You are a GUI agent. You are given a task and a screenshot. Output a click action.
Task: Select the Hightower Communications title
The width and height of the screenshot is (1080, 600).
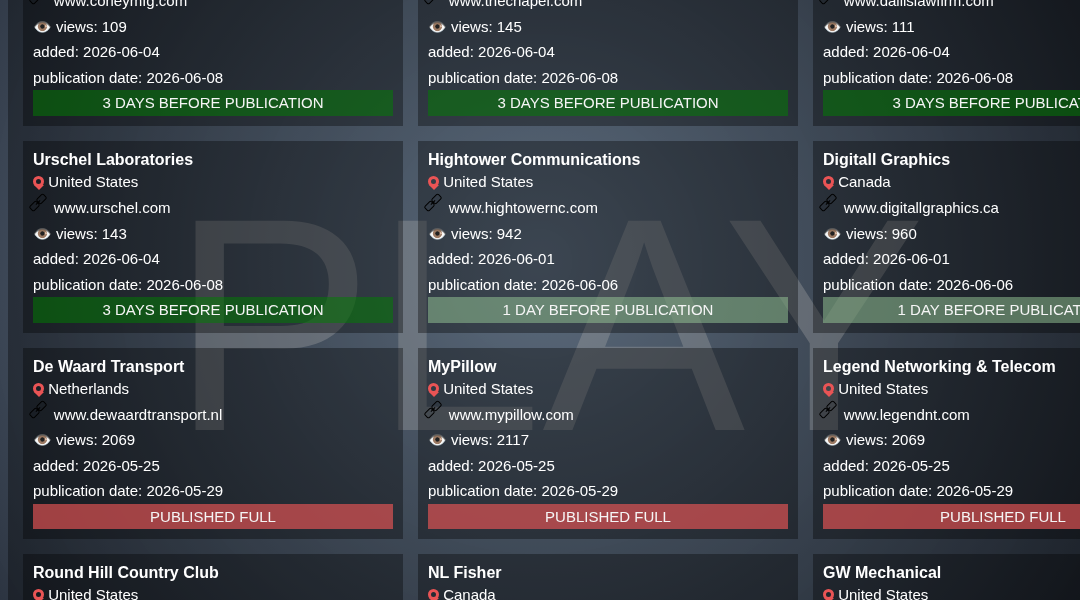[534, 159]
